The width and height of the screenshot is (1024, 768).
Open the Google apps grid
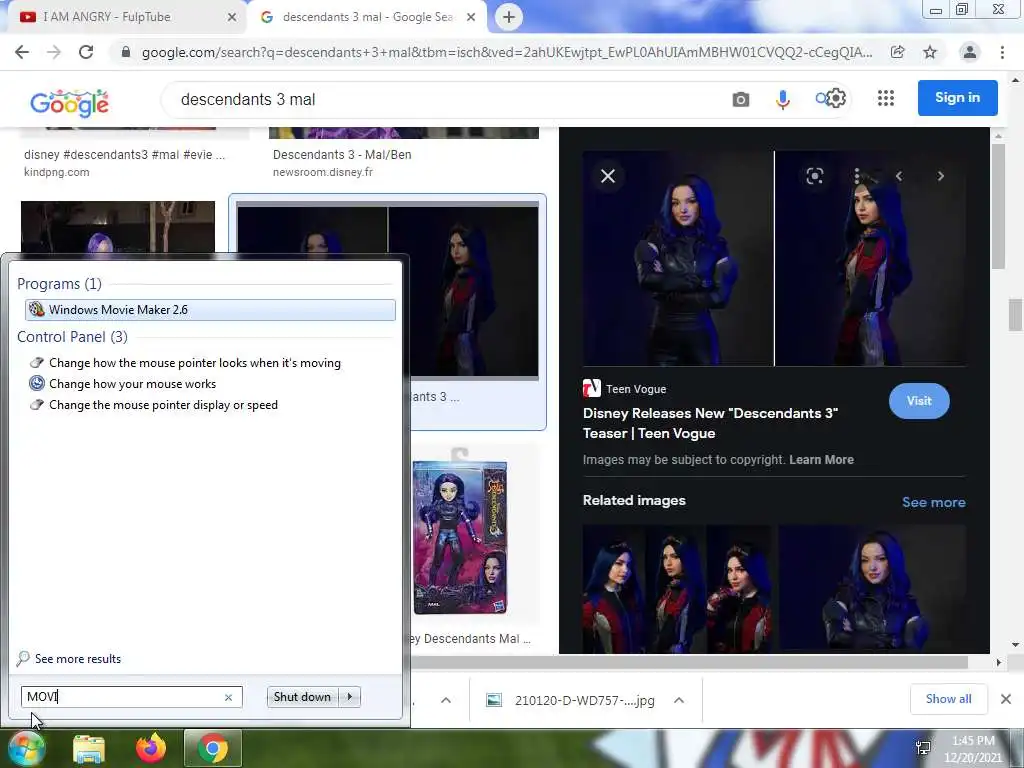tap(886, 99)
